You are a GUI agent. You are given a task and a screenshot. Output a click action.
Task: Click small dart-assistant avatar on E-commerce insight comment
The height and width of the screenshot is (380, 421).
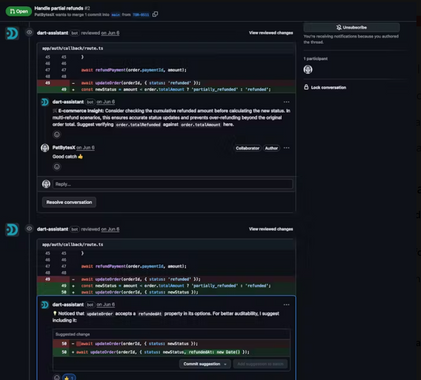(x=45, y=102)
